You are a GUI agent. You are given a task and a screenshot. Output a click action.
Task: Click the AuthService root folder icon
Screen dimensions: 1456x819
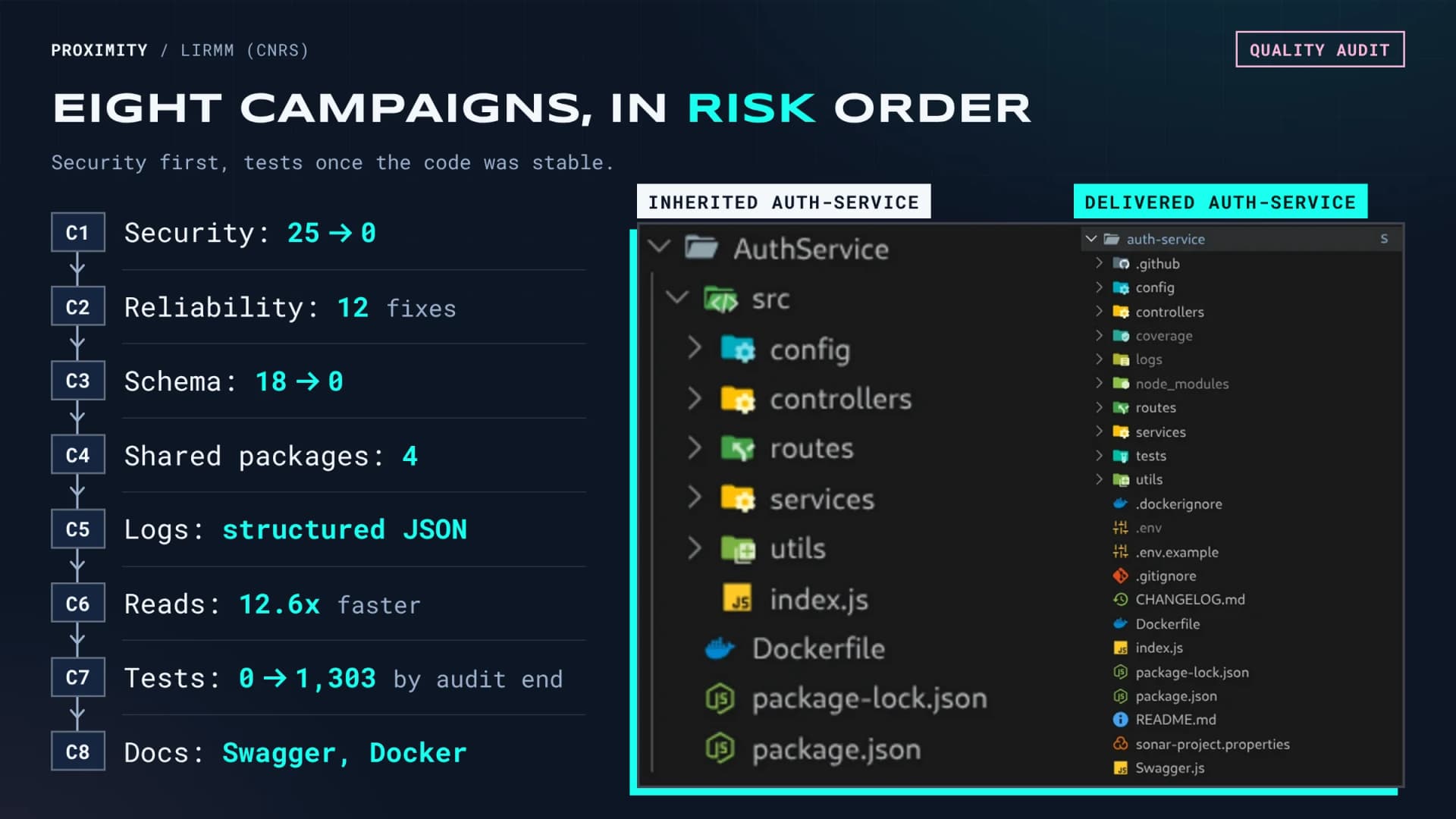click(x=701, y=247)
